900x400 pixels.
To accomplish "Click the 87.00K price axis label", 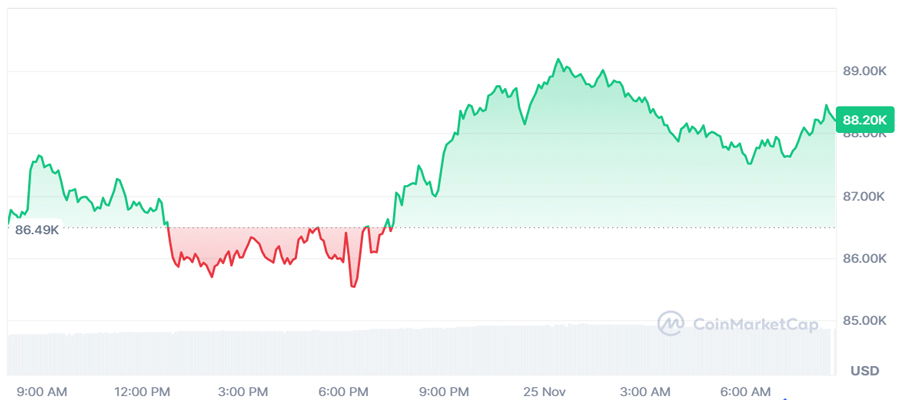I will tap(864, 197).
